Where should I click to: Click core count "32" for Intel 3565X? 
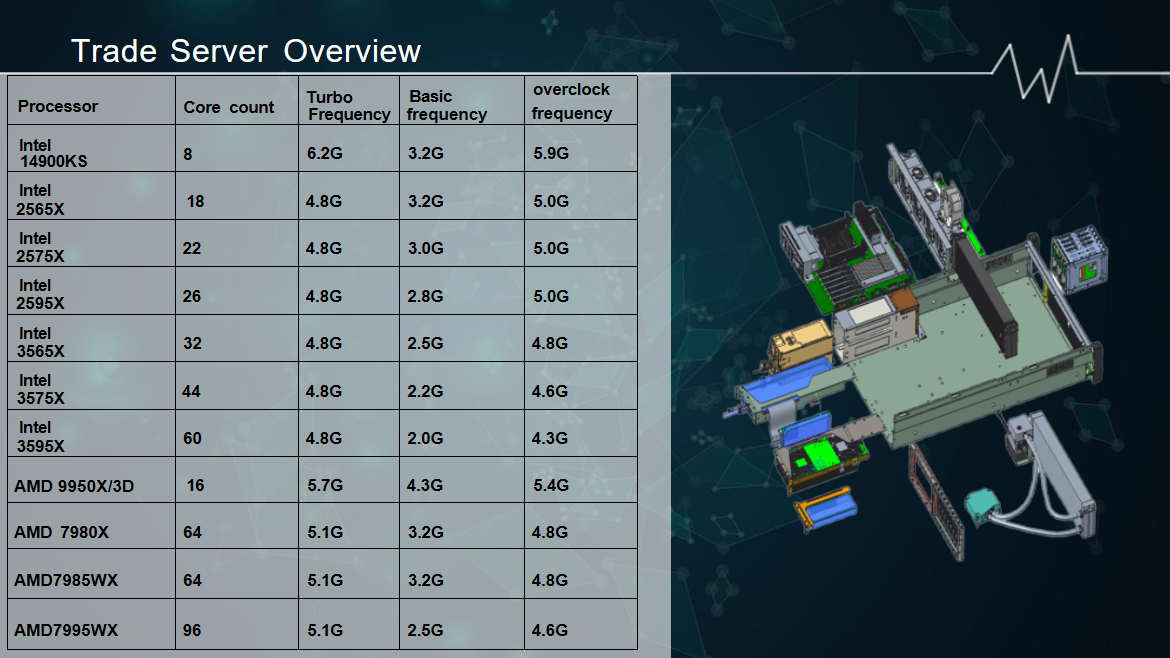193,342
